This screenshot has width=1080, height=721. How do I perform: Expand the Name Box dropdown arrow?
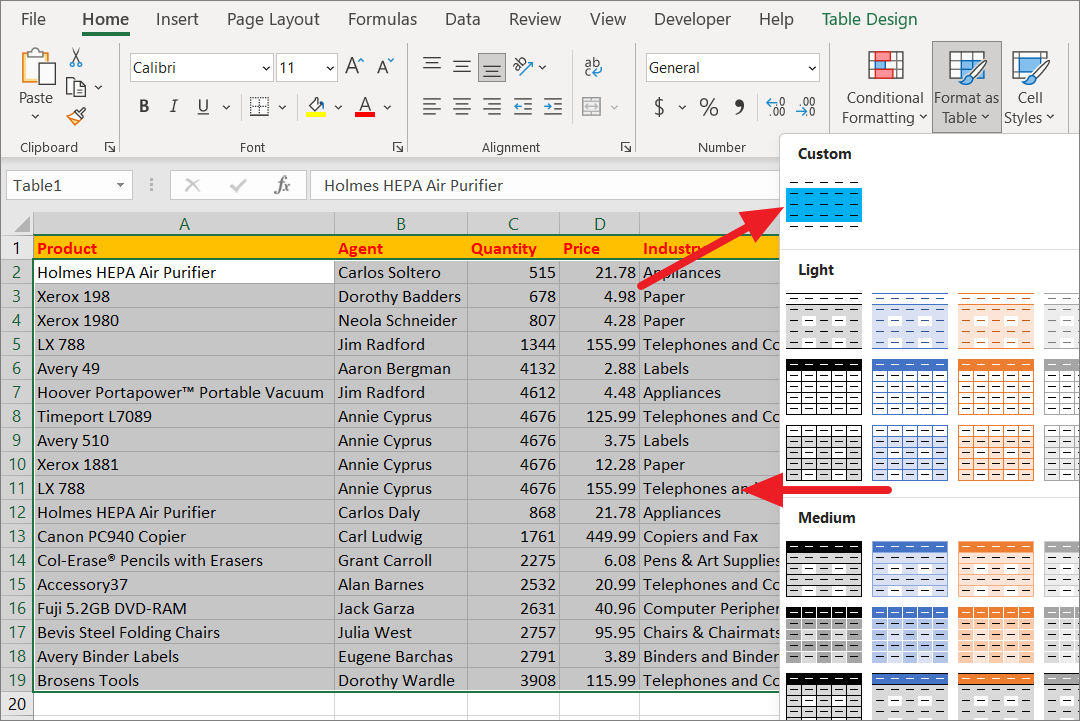click(x=121, y=185)
